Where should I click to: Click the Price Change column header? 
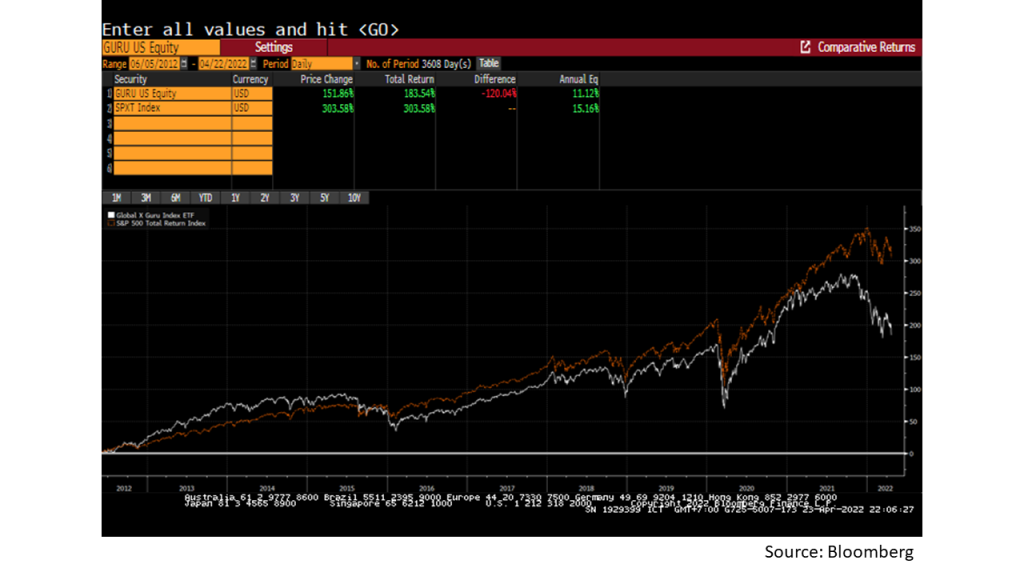click(x=327, y=79)
